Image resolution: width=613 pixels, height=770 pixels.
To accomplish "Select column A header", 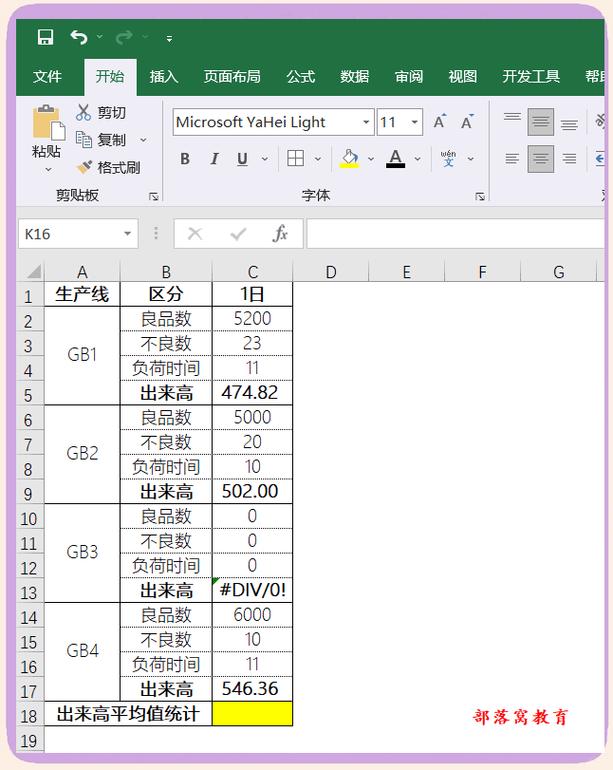I will point(82,272).
